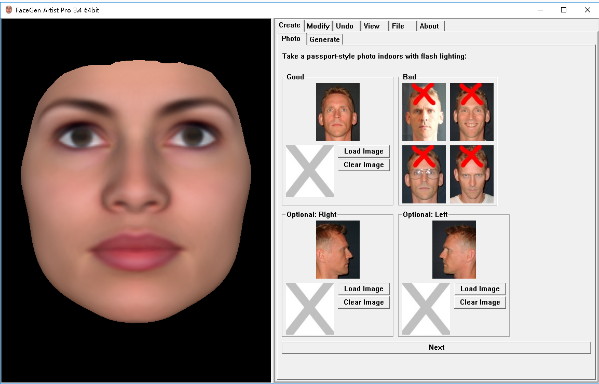Clear image for Optional Right profile
This screenshot has height=384, width=599.
point(364,302)
